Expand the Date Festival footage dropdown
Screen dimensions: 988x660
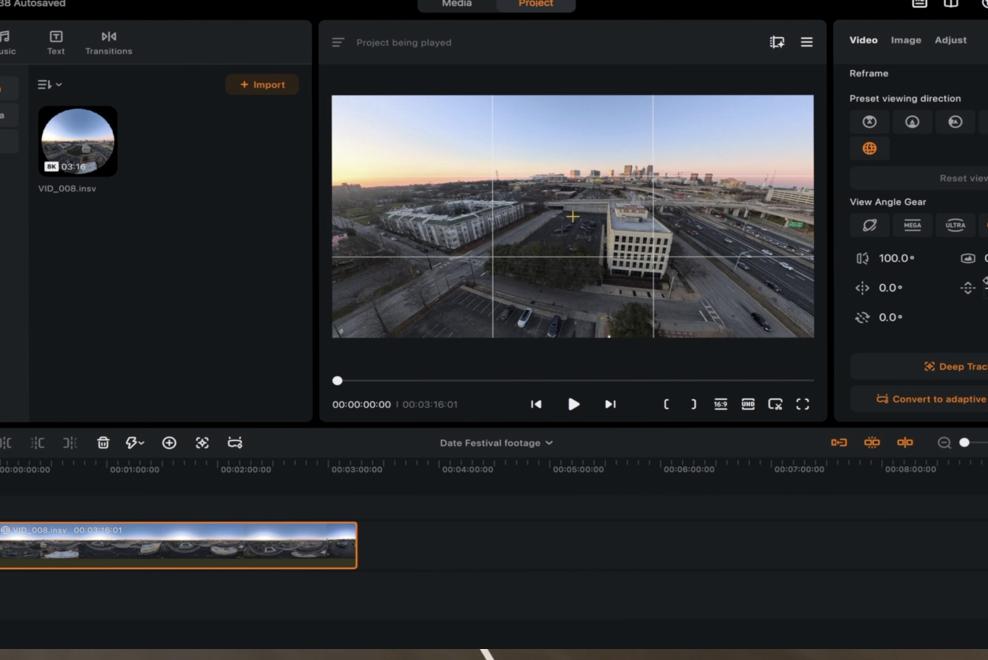click(x=496, y=443)
